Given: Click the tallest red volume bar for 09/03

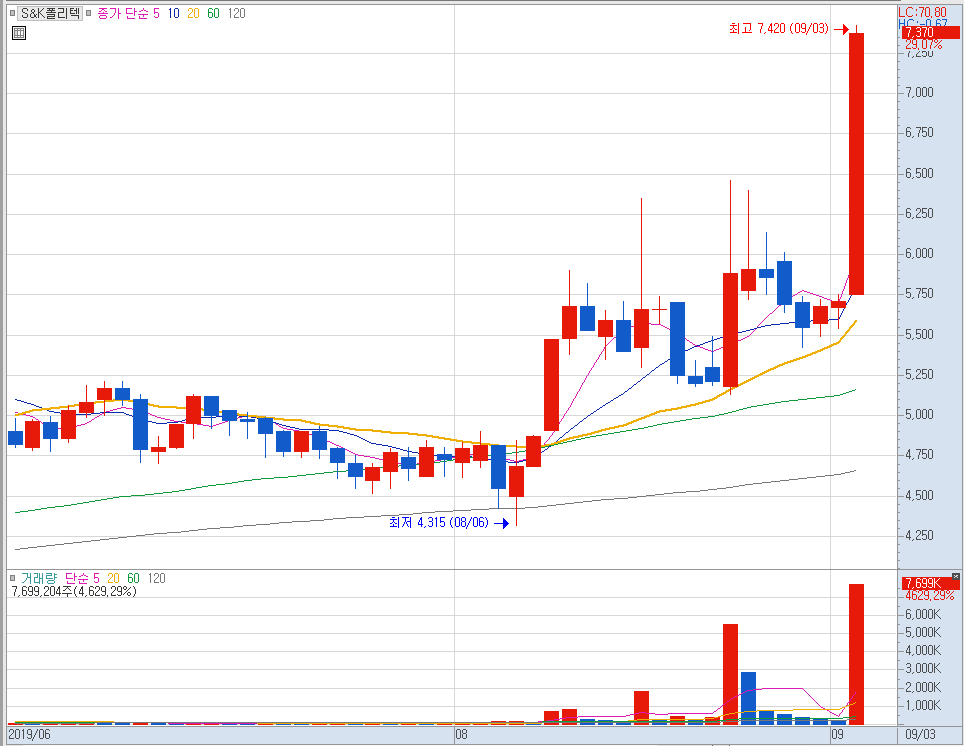Looking at the screenshot, I should pos(856,654).
